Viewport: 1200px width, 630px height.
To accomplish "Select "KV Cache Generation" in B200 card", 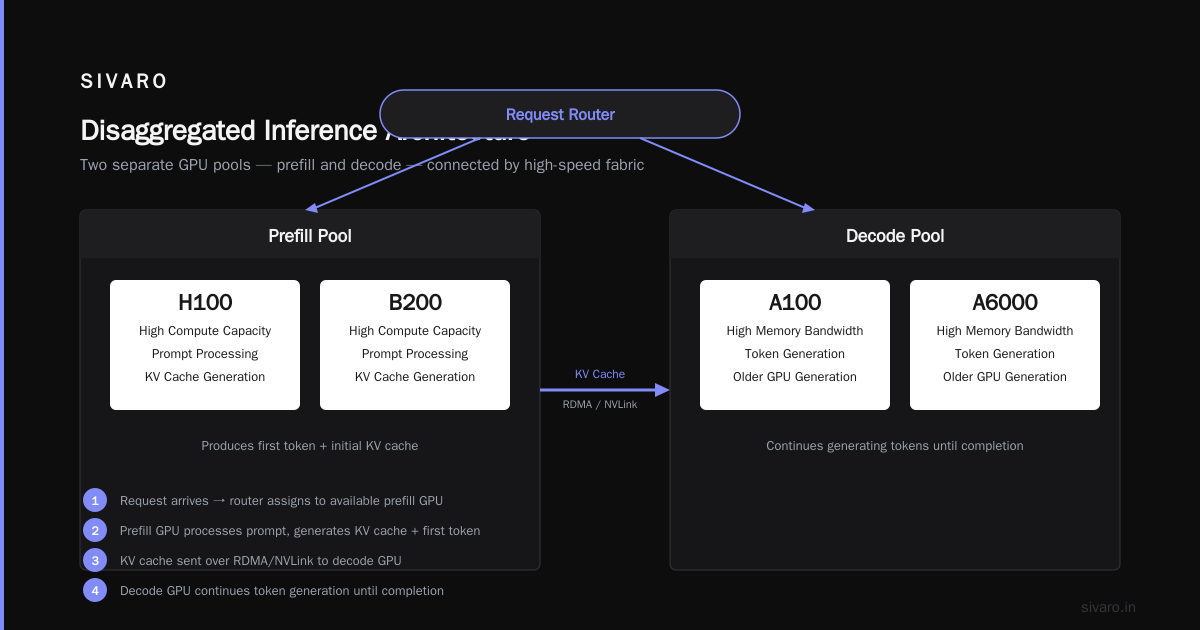I will pos(415,377).
